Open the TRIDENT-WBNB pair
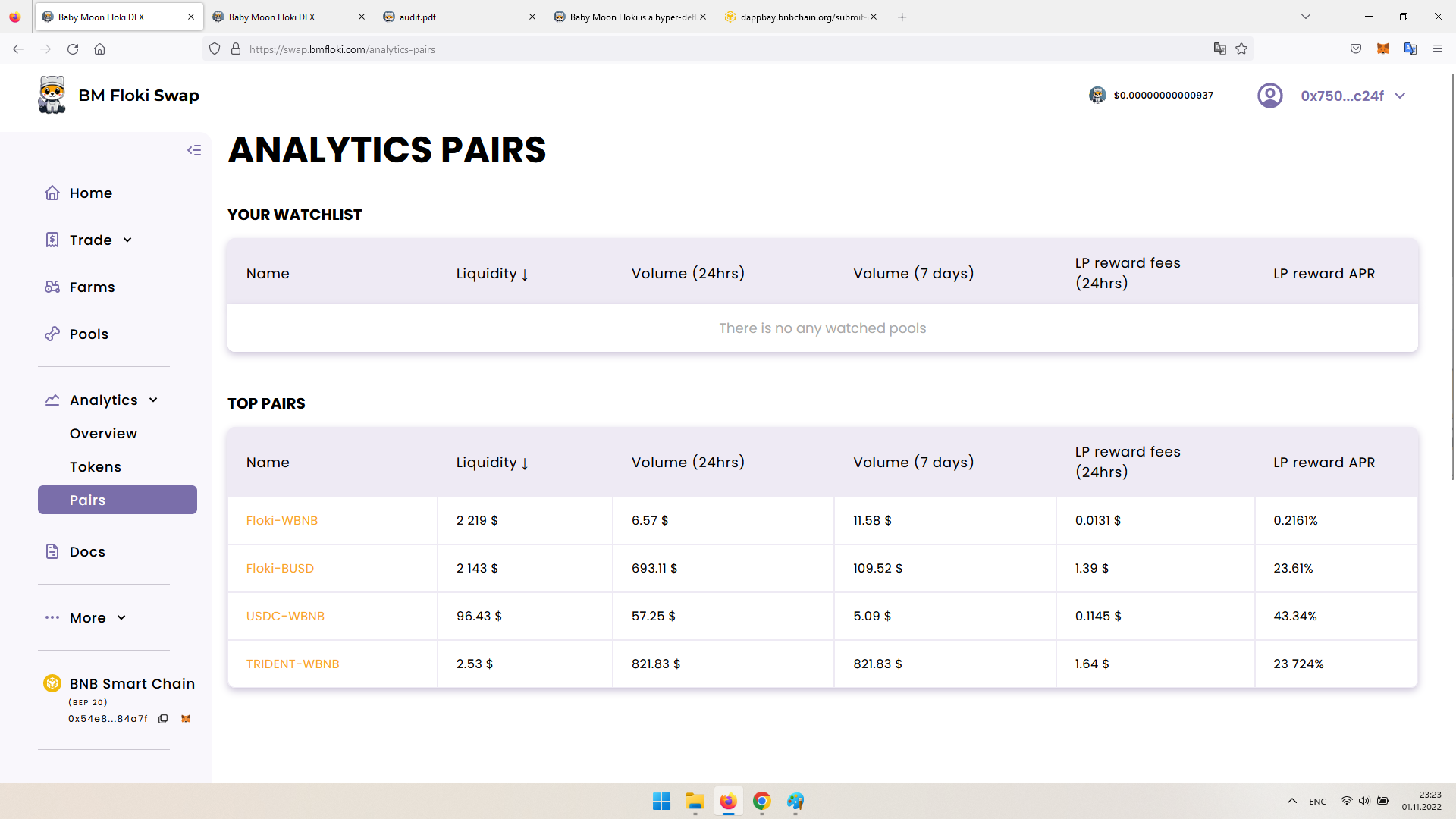 pyautogui.click(x=293, y=664)
